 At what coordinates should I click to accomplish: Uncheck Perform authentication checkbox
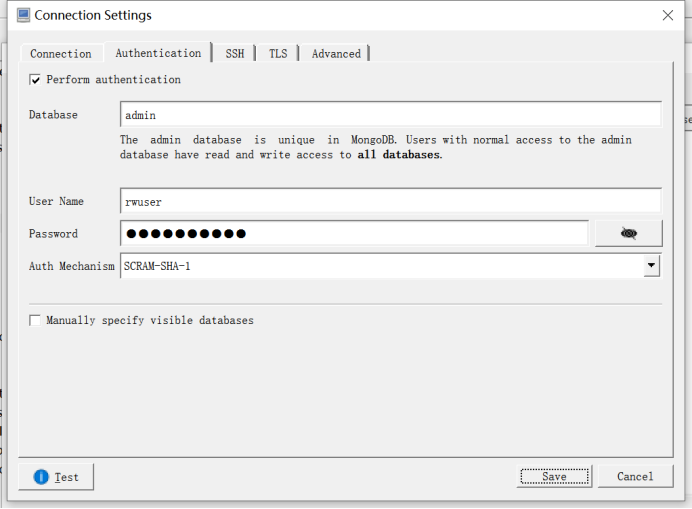pos(36,80)
